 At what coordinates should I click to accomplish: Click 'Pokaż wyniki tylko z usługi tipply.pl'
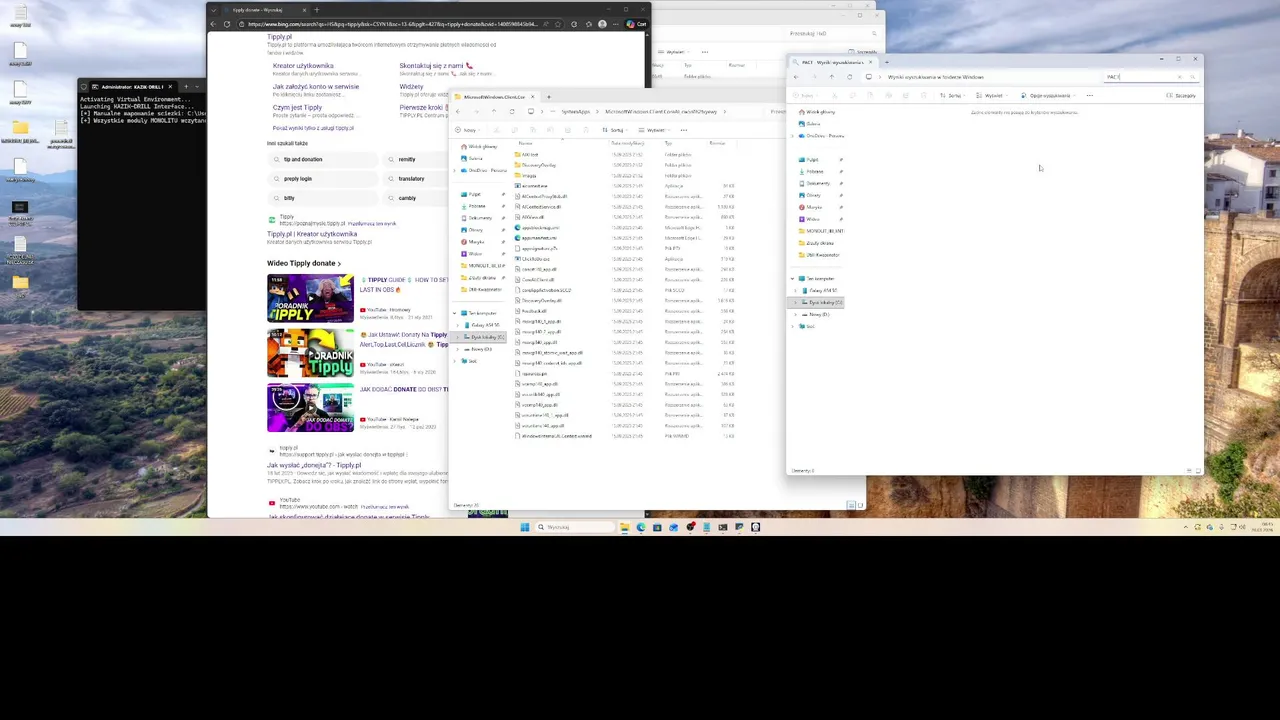pyautogui.click(x=313, y=128)
